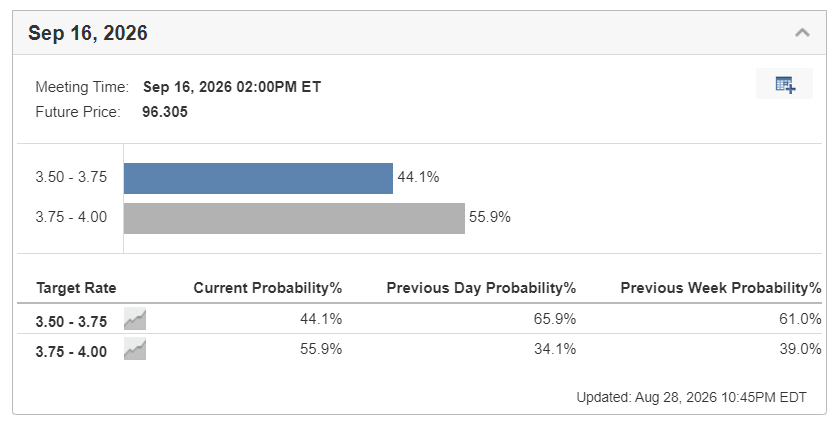This screenshot has width=834, height=421.
Task: Click the 39.0% previous week probability cell
Action: 800,349
